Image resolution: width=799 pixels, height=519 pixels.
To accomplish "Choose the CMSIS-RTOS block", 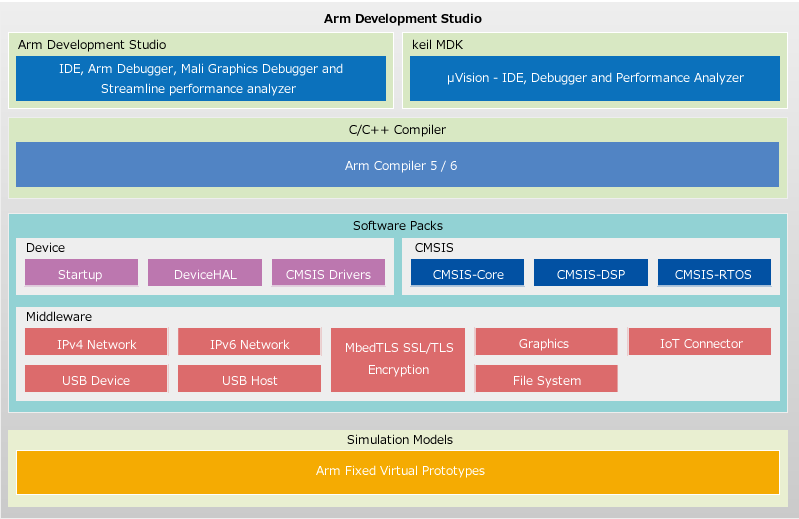I will [714, 274].
